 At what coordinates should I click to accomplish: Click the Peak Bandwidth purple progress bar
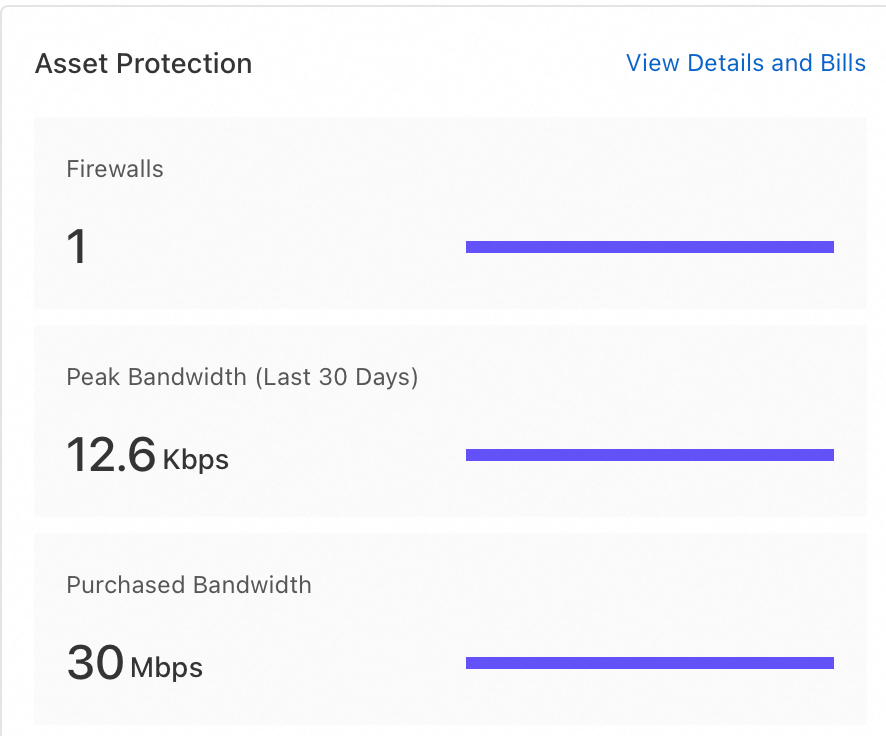[x=649, y=455]
